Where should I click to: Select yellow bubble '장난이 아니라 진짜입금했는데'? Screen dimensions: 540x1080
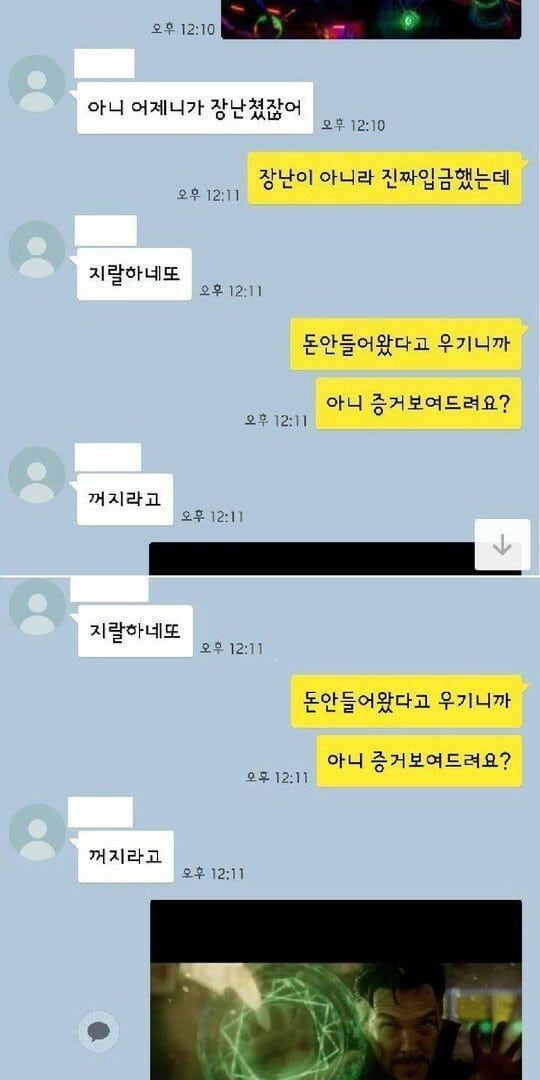pos(384,178)
